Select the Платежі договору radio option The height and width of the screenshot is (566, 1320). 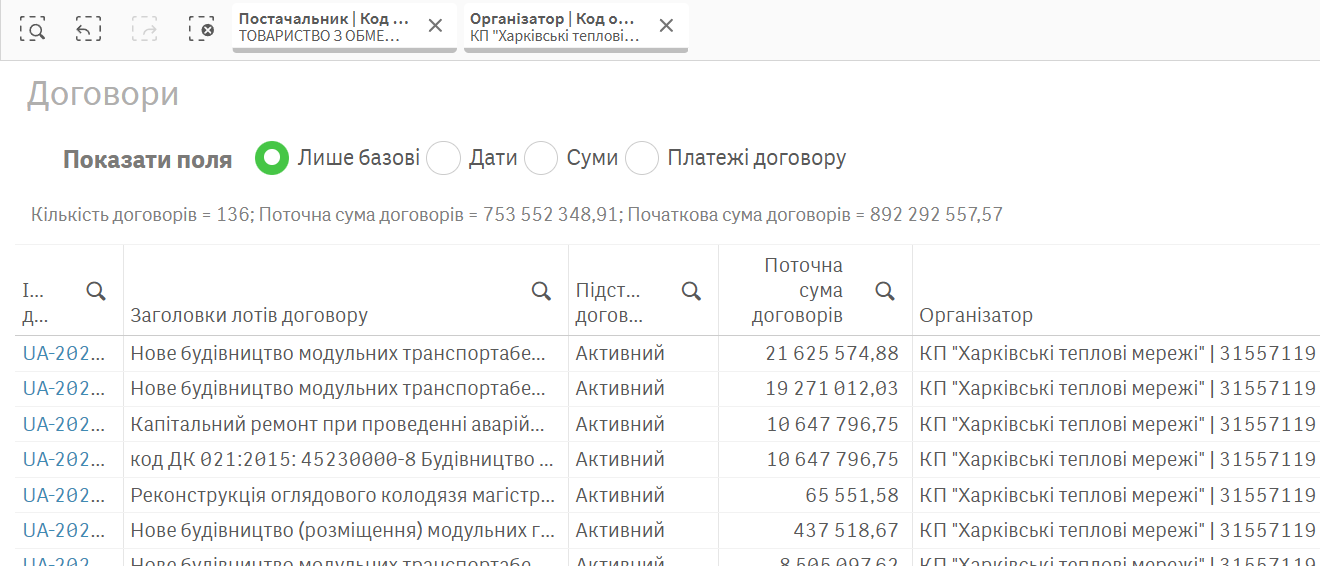pos(642,158)
